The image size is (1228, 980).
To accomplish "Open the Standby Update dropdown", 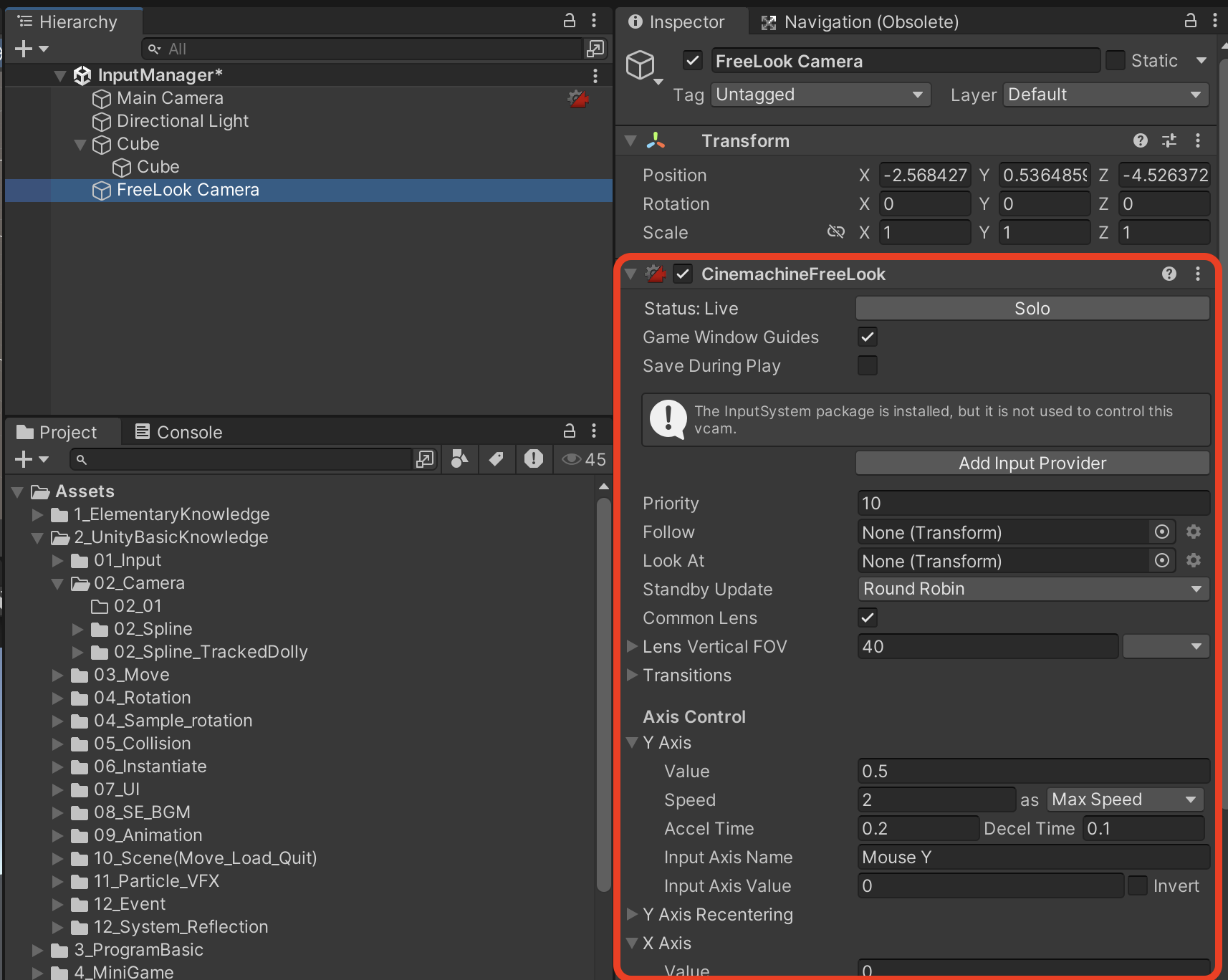I will pos(1032,589).
